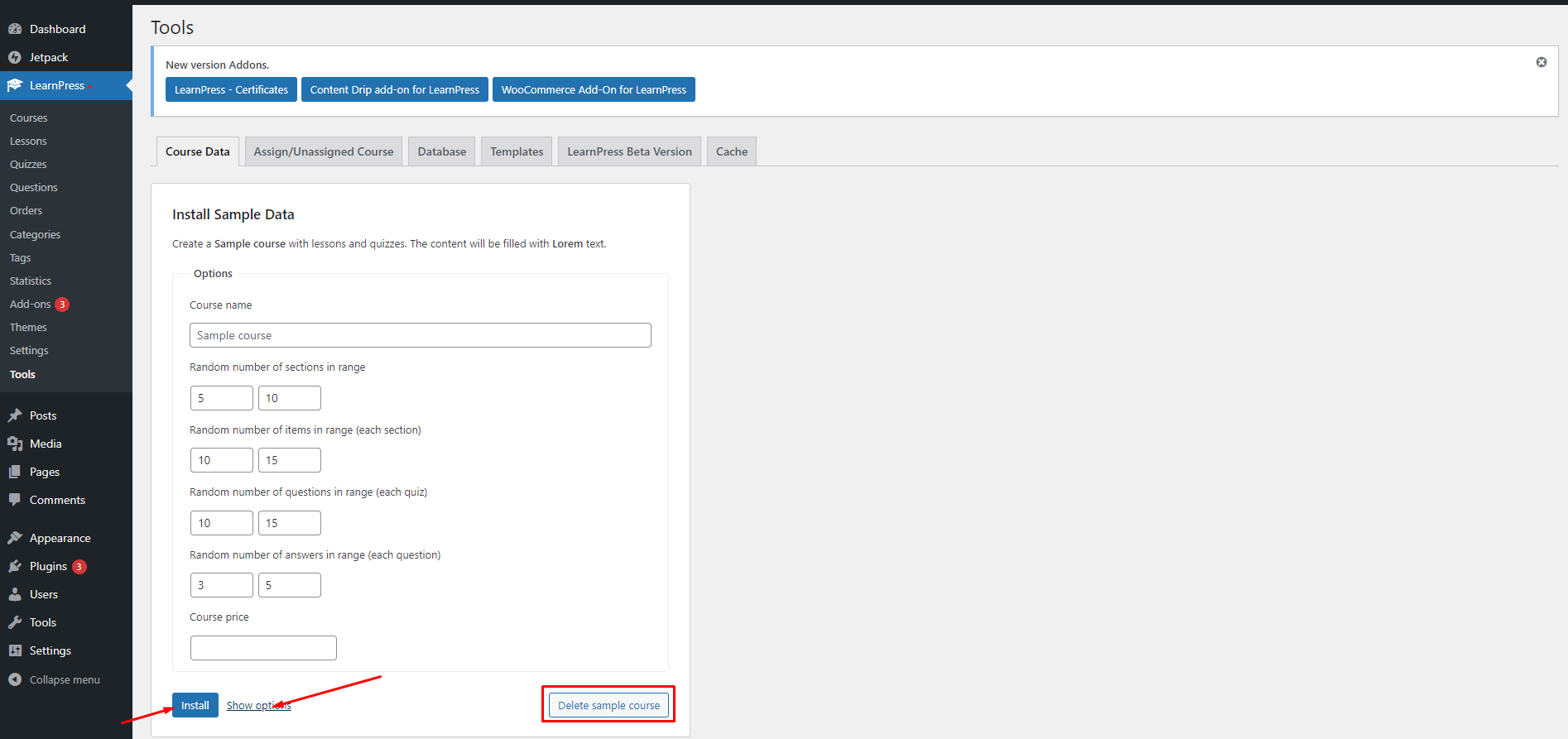This screenshot has width=1568, height=739.
Task: Click items range minimum field
Action: pos(222,460)
